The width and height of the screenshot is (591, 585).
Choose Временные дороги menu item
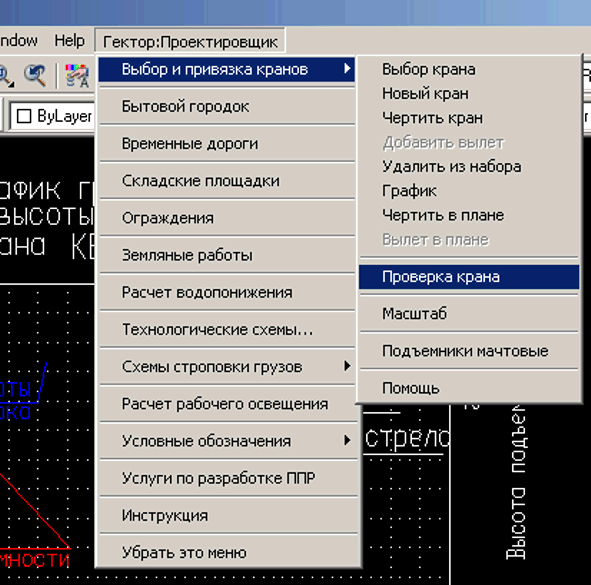[226, 144]
